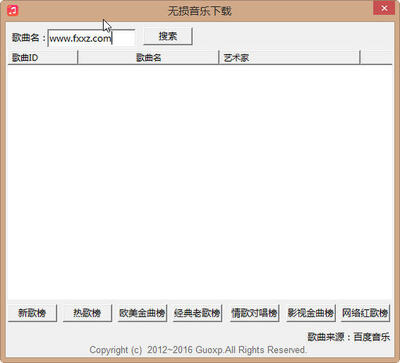Open the 网络红歌榜 chart
The height and width of the screenshot is (363, 400).
(x=365, y=313)
